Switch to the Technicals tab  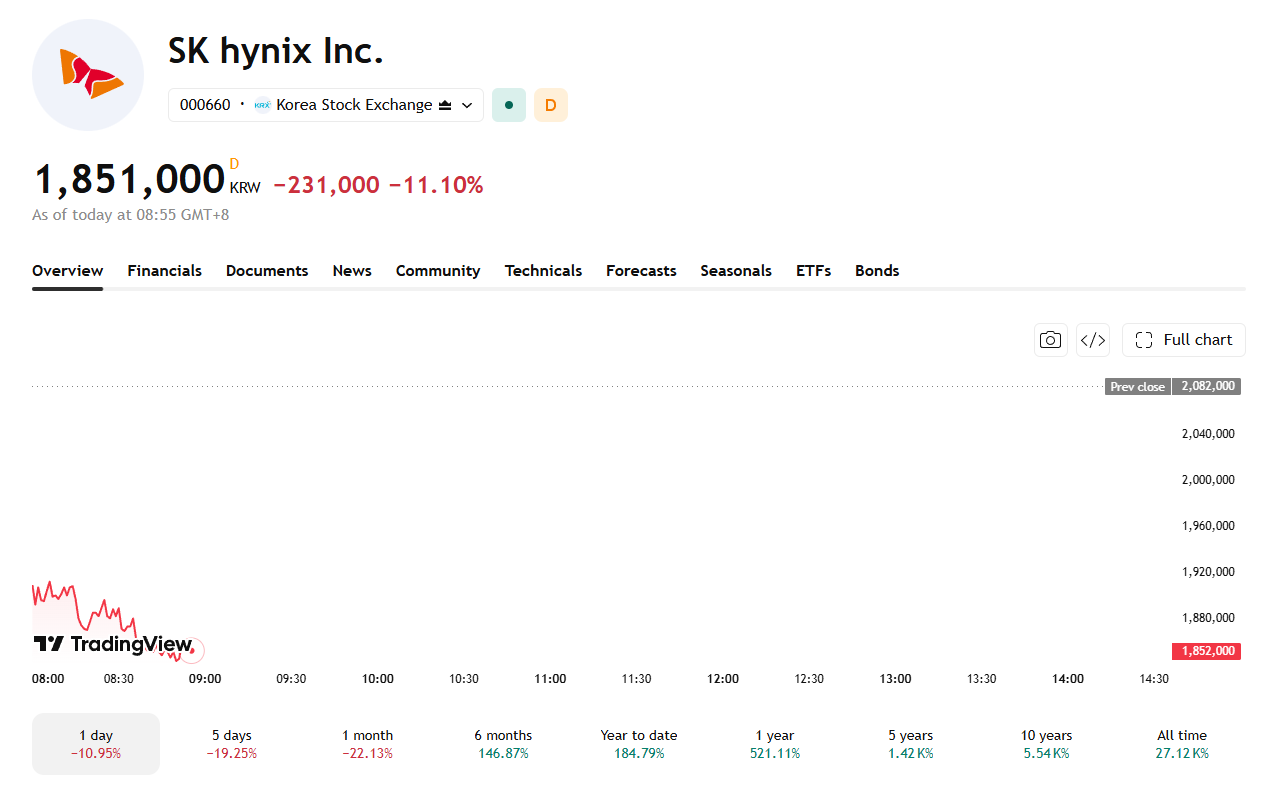click(x=543, y=271)
